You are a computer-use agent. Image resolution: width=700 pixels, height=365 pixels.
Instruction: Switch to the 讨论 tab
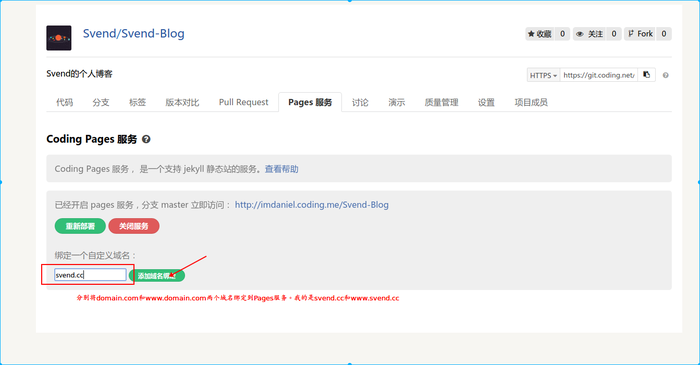(360, 102)
